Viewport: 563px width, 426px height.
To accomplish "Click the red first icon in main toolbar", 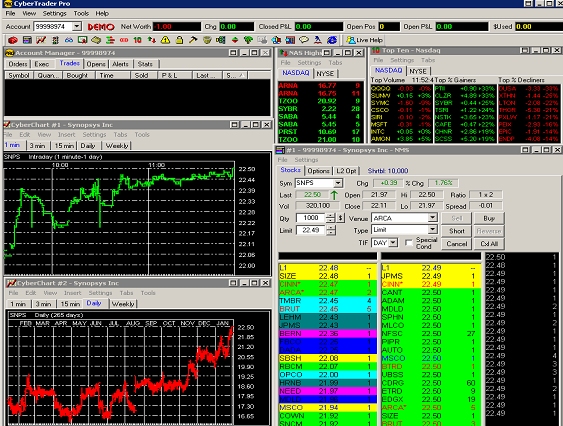I will pos(13,40).
